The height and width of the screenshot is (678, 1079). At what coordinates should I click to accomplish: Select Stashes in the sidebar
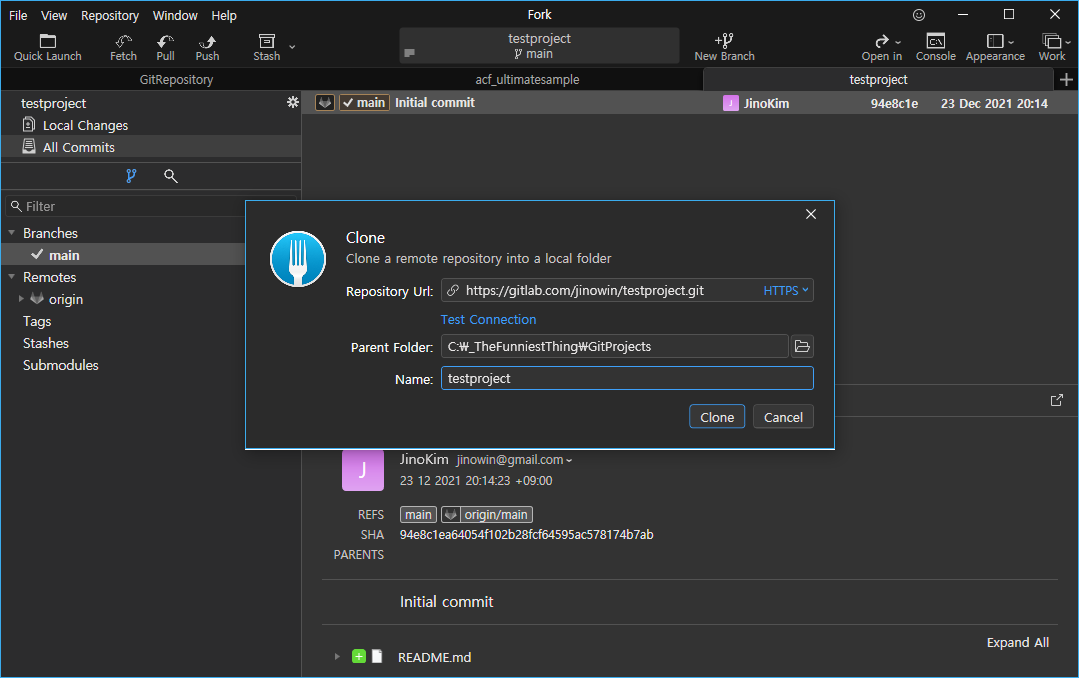45,343
